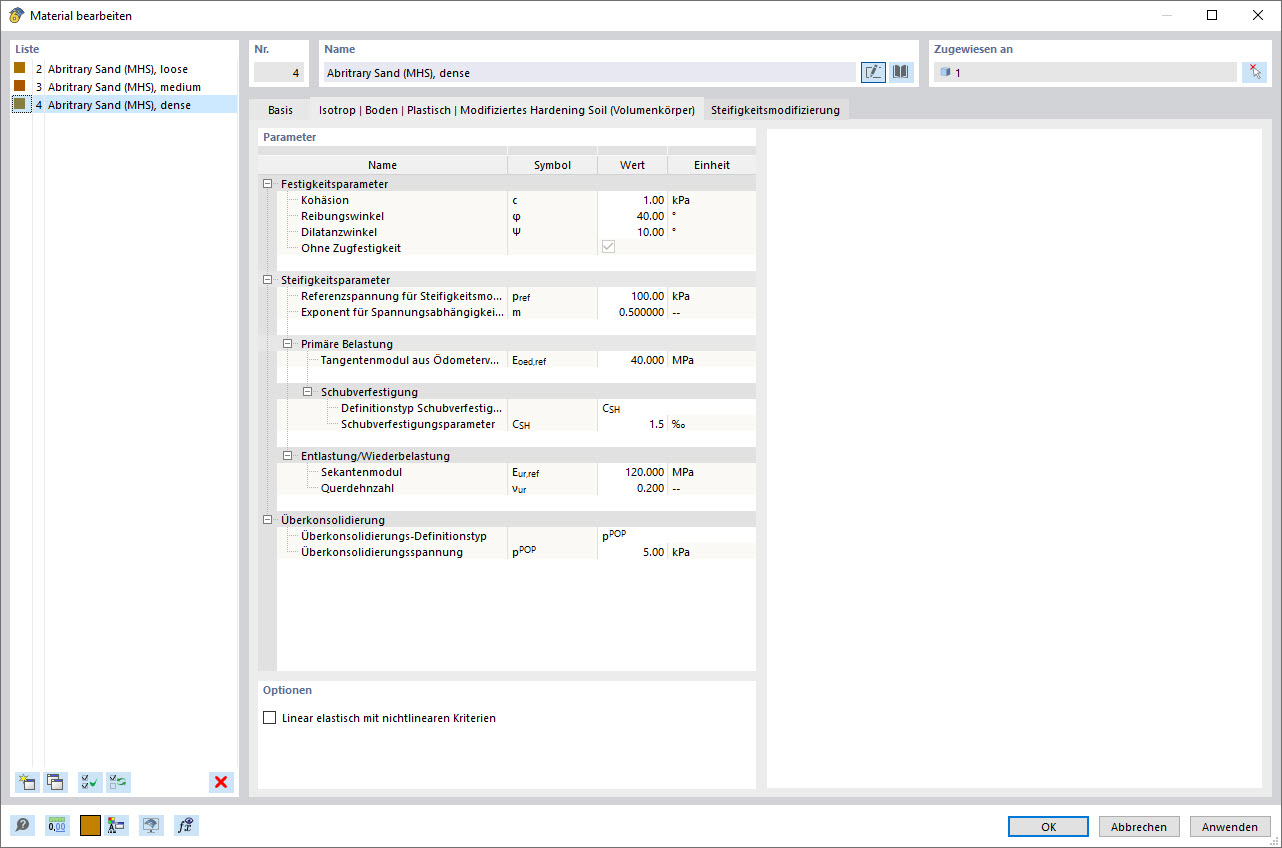Toggle the rename pencil icon beside Name
This screenshot has width=1282, height=848.
872,71
